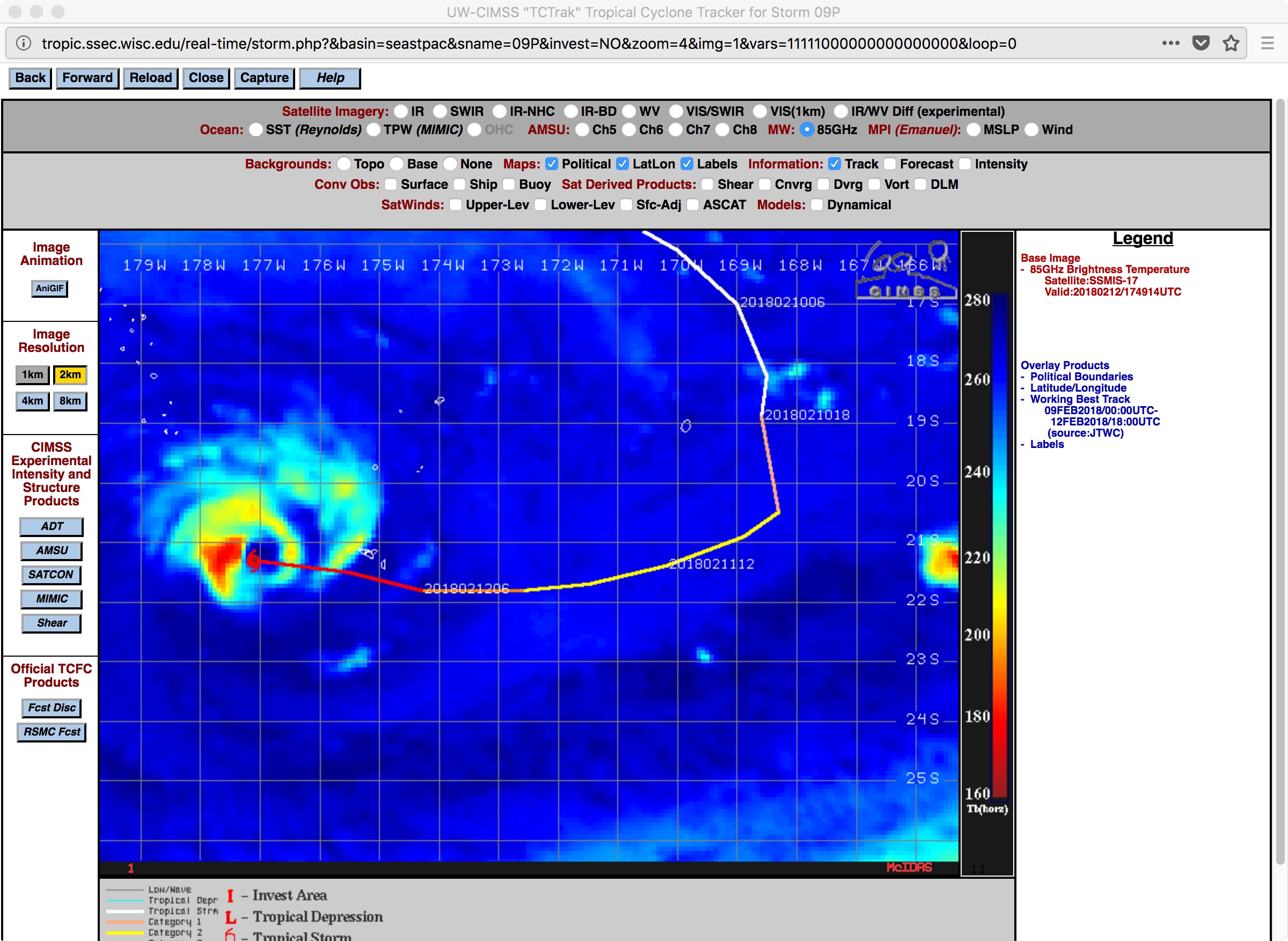Select VIS(1km) imagery radio
Image resolution: width=1288 pixels, height=941 pixels.
(x=760, y=111)
